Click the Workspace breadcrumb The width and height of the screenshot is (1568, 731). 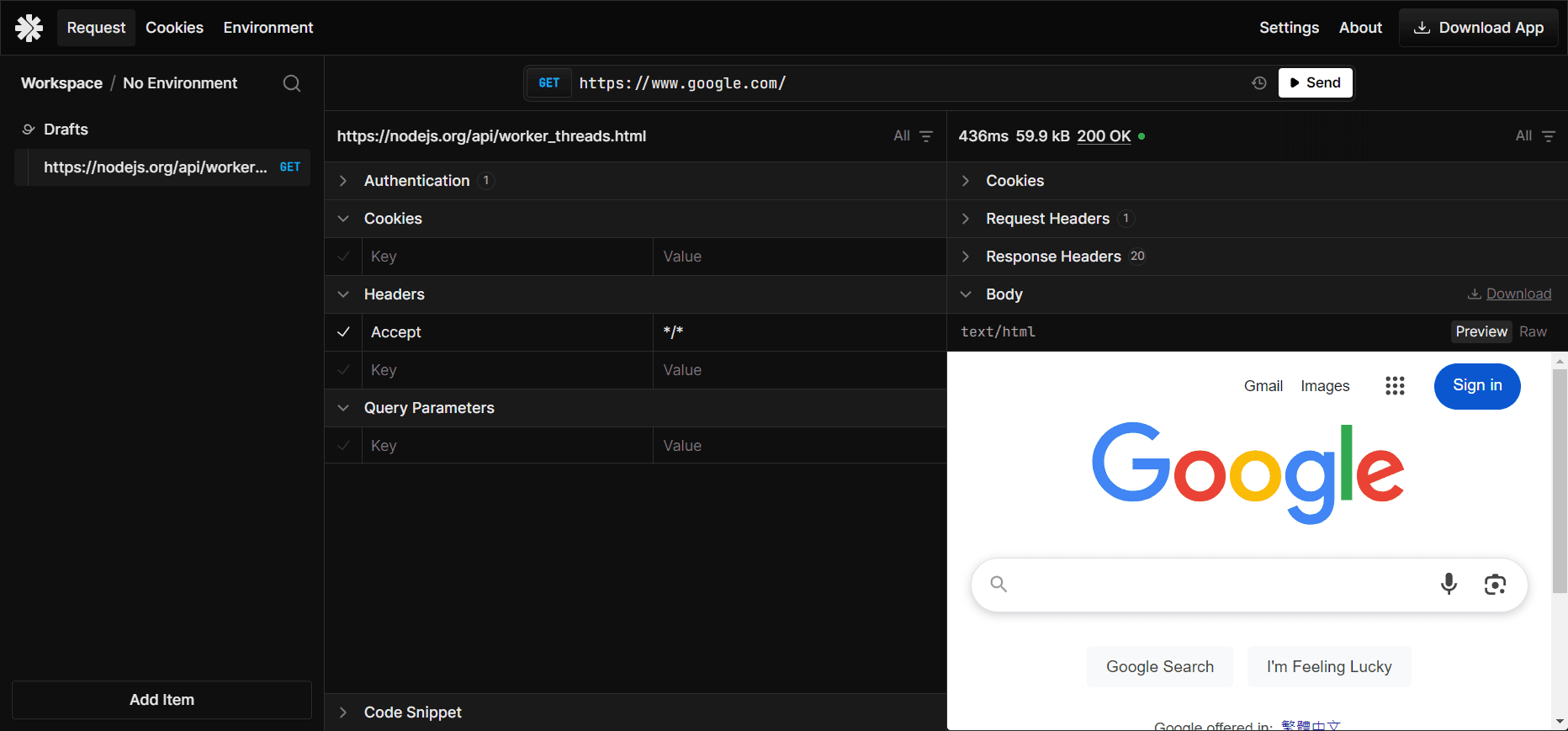tap(61, 83)
